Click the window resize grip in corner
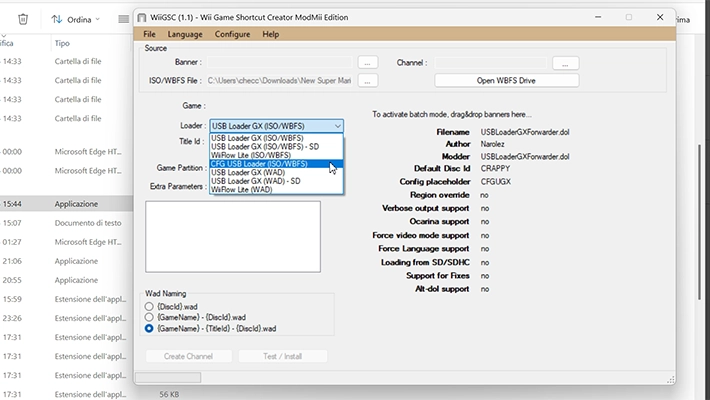This screenshot has height=400, width=710. point(671,380)
